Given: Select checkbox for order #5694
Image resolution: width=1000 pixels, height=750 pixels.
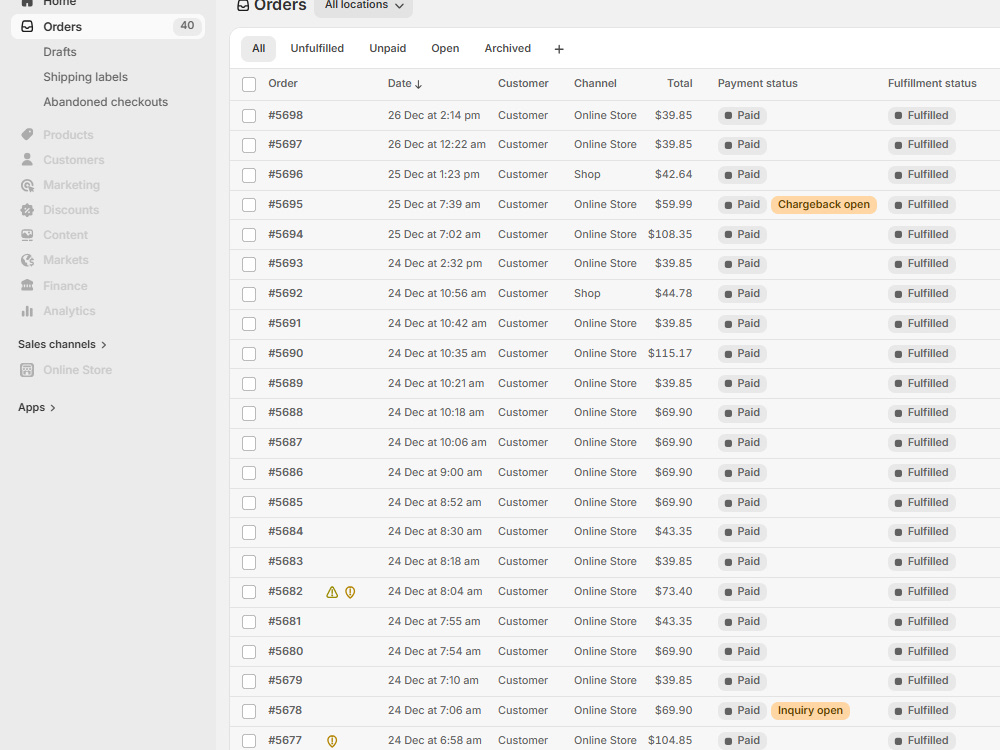Looking at the screenshot, I should (x=249, y=235).
